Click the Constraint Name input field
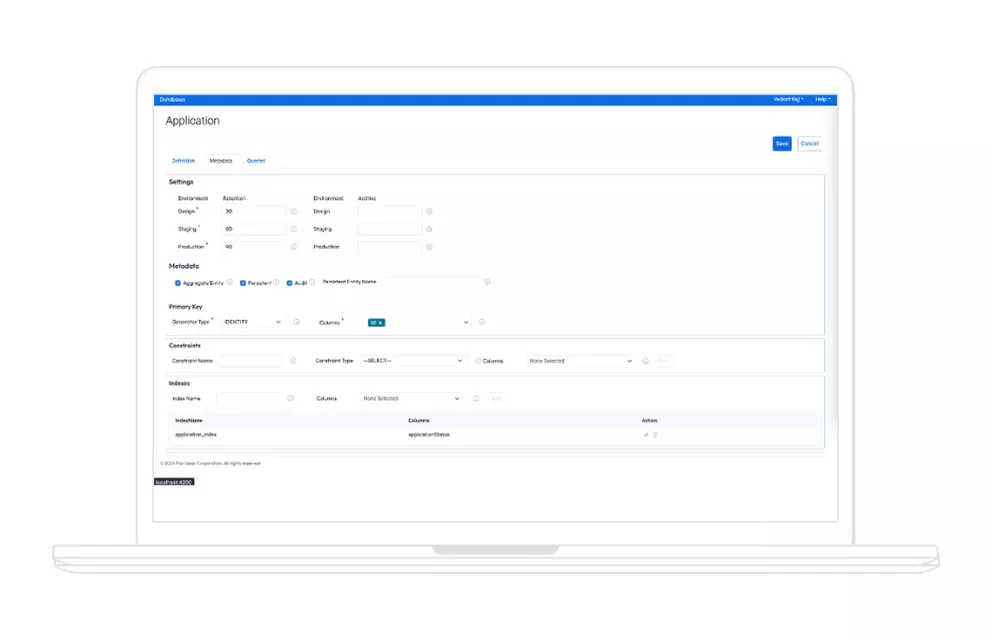Image resolution: width=992 pixels, height=640 pixels. point(252,360)
